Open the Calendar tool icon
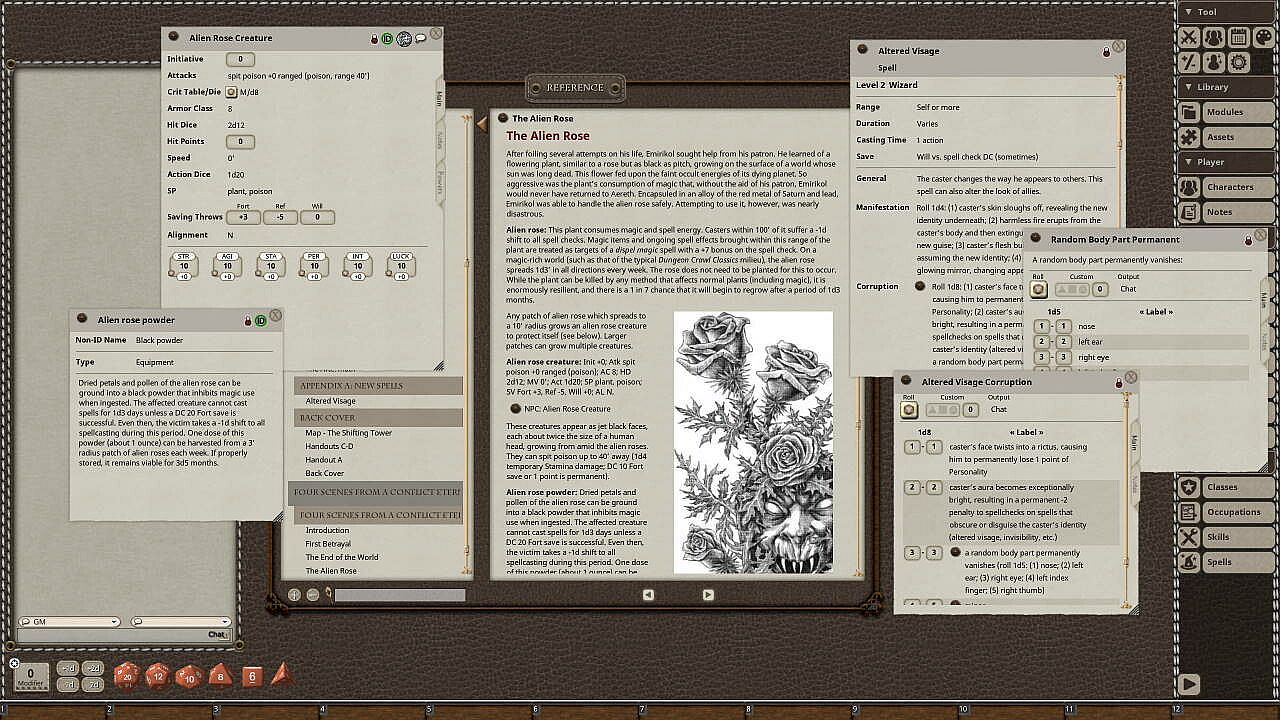The height and width of the screenshot is (720, 1280). (x=1239, y=37)
